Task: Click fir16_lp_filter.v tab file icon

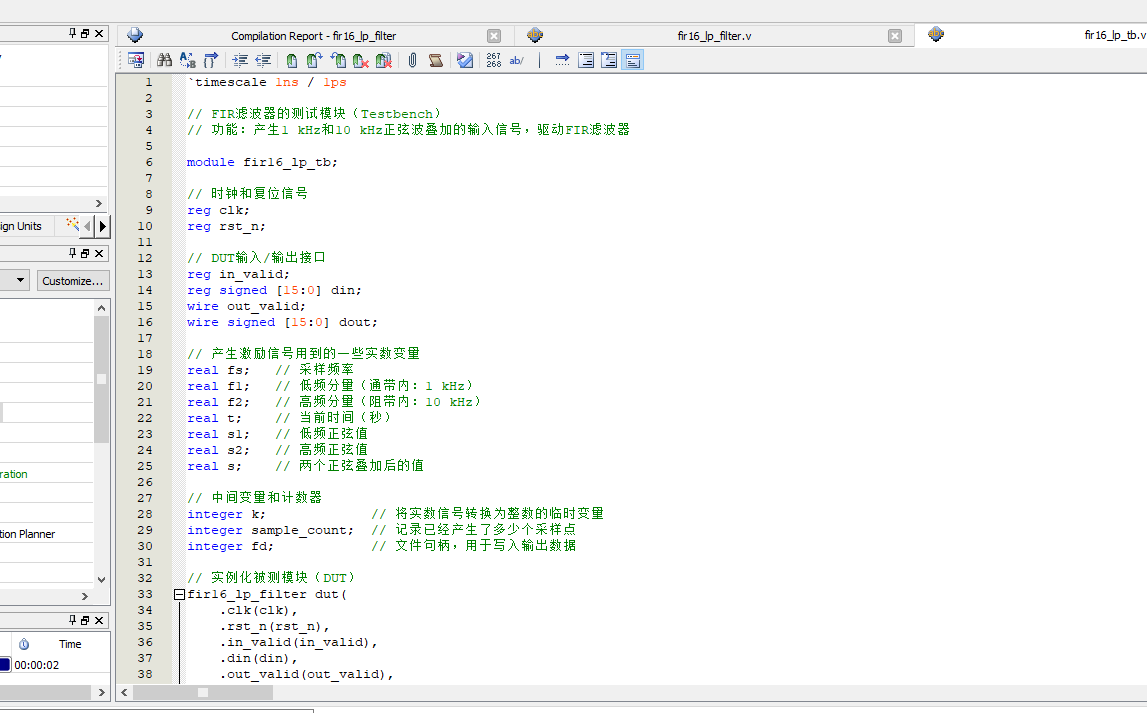Action: (535, 35)
